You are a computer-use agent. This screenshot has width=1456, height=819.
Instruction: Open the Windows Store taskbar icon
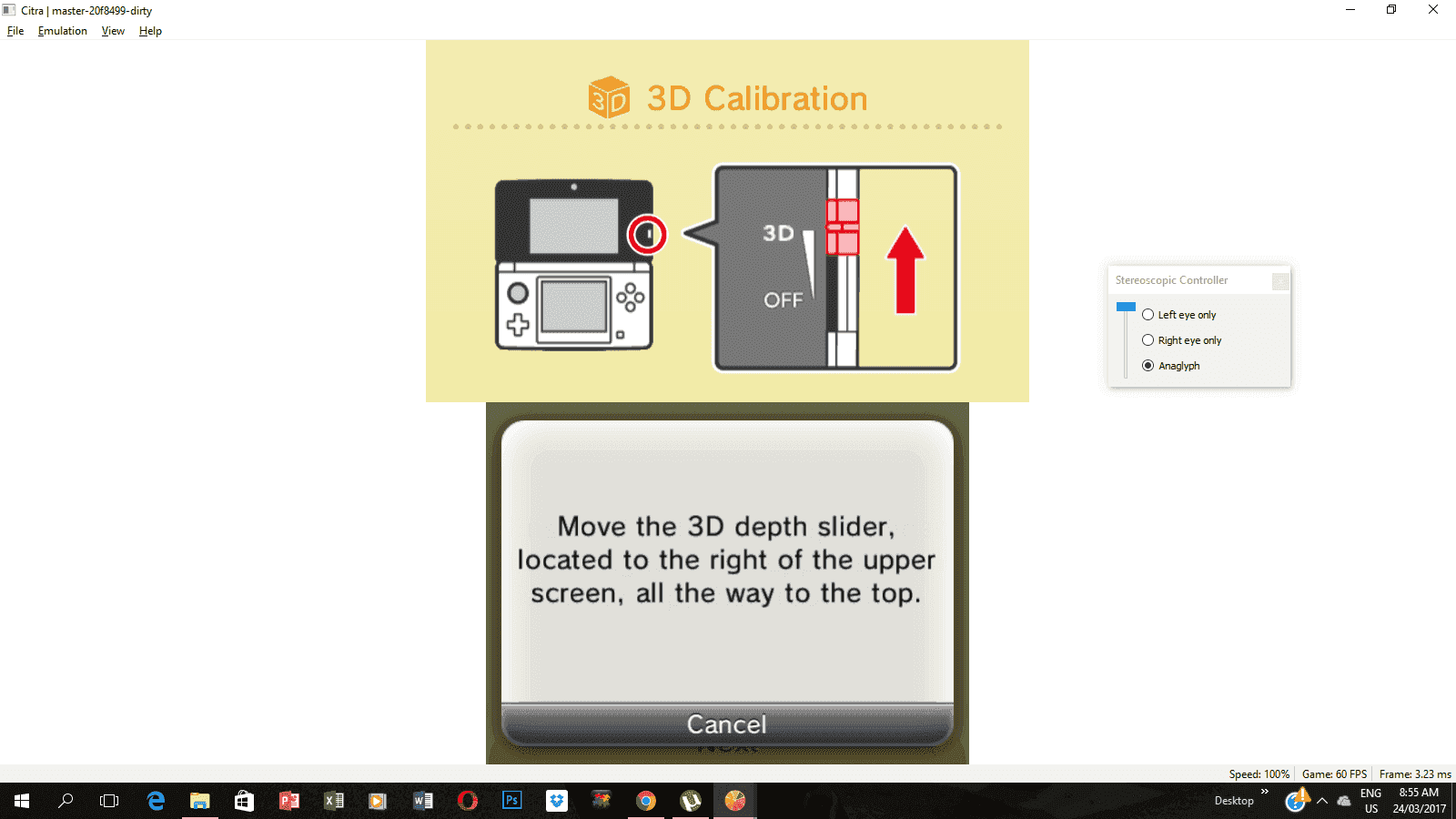[244, 801]
